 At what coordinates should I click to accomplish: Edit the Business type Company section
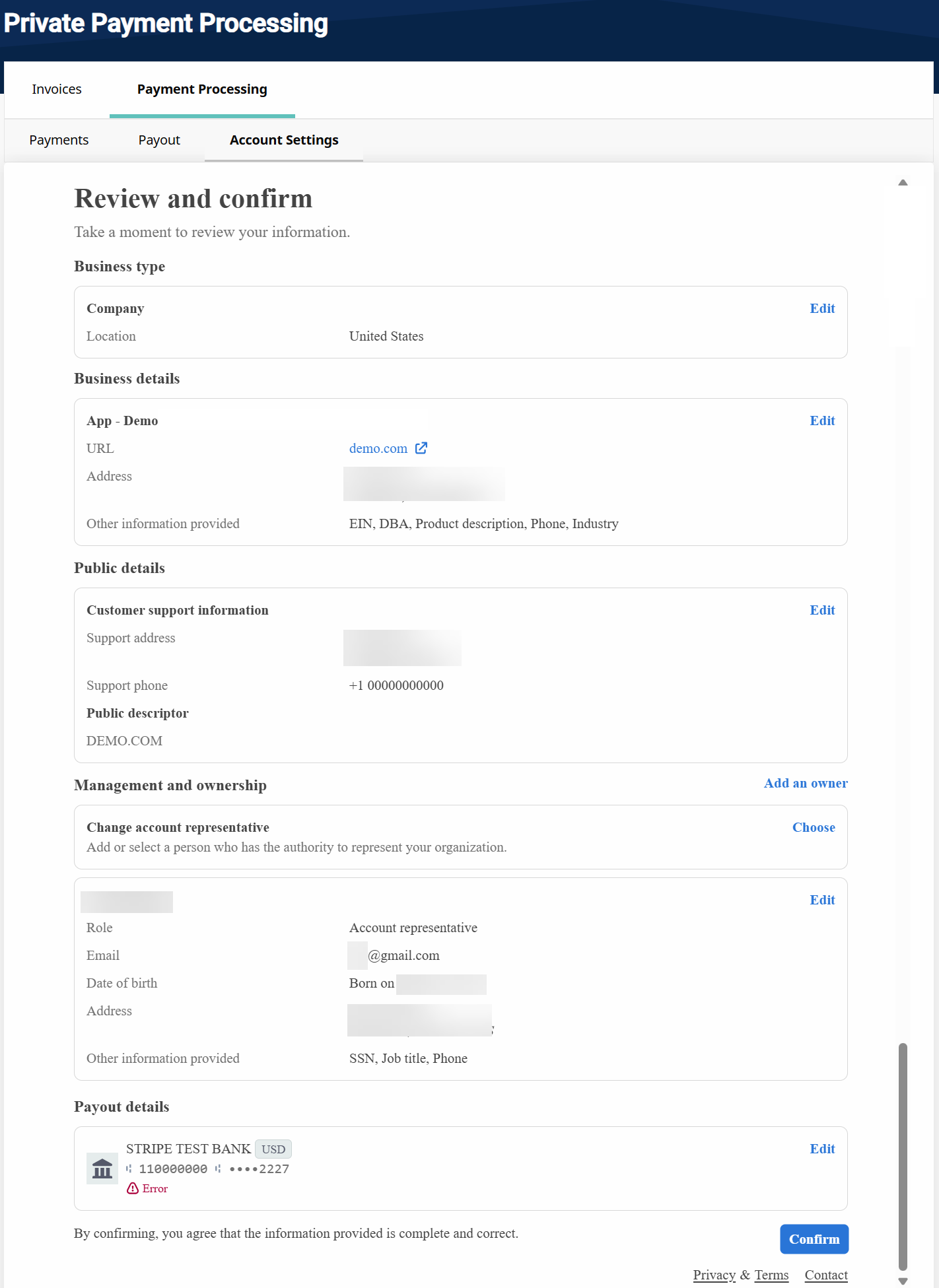click(822, 308)
